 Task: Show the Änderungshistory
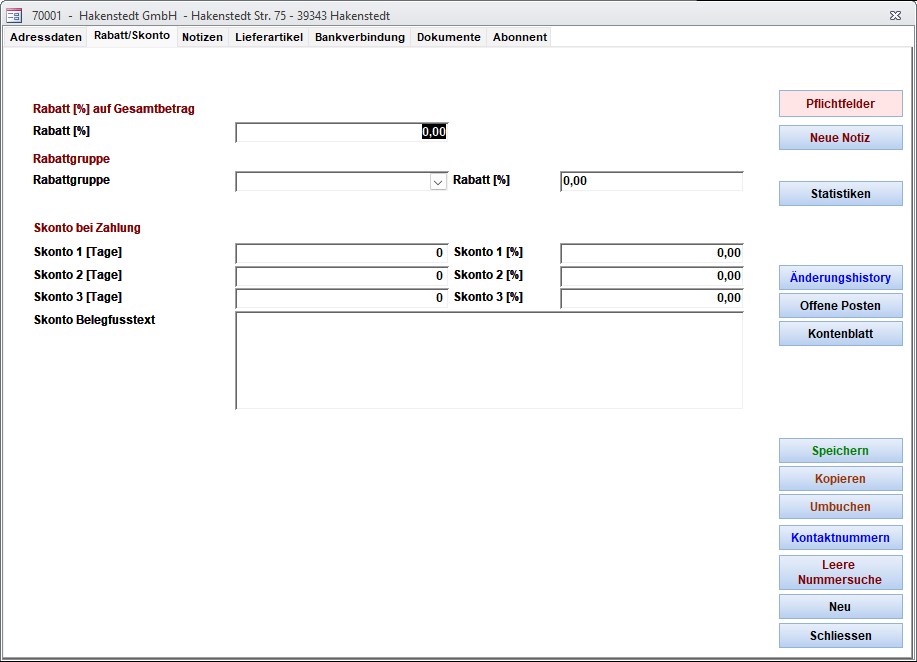pyautogui.click(x=840, y=278)
